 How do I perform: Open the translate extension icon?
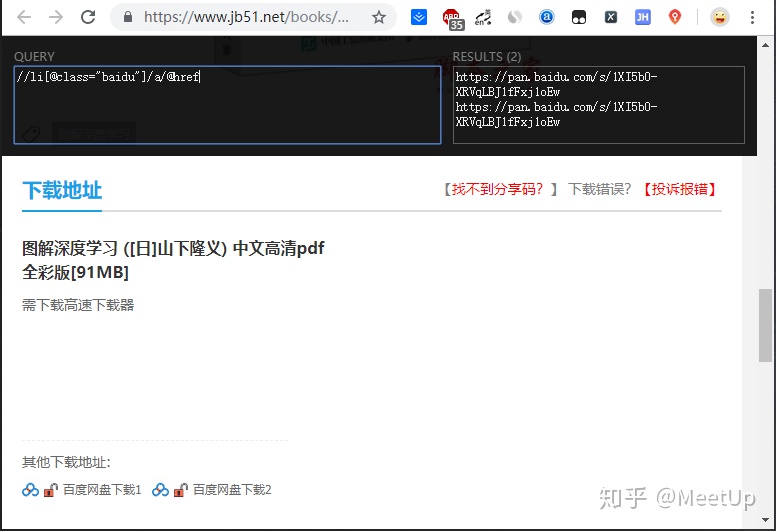click(x=483, y=17)
